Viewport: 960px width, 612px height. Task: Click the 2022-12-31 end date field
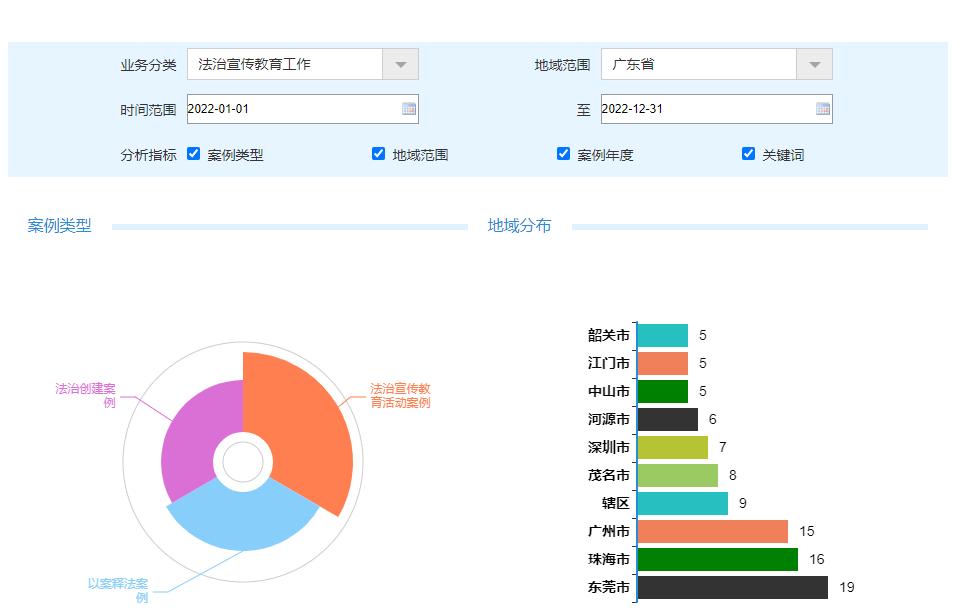pos(706,109)
